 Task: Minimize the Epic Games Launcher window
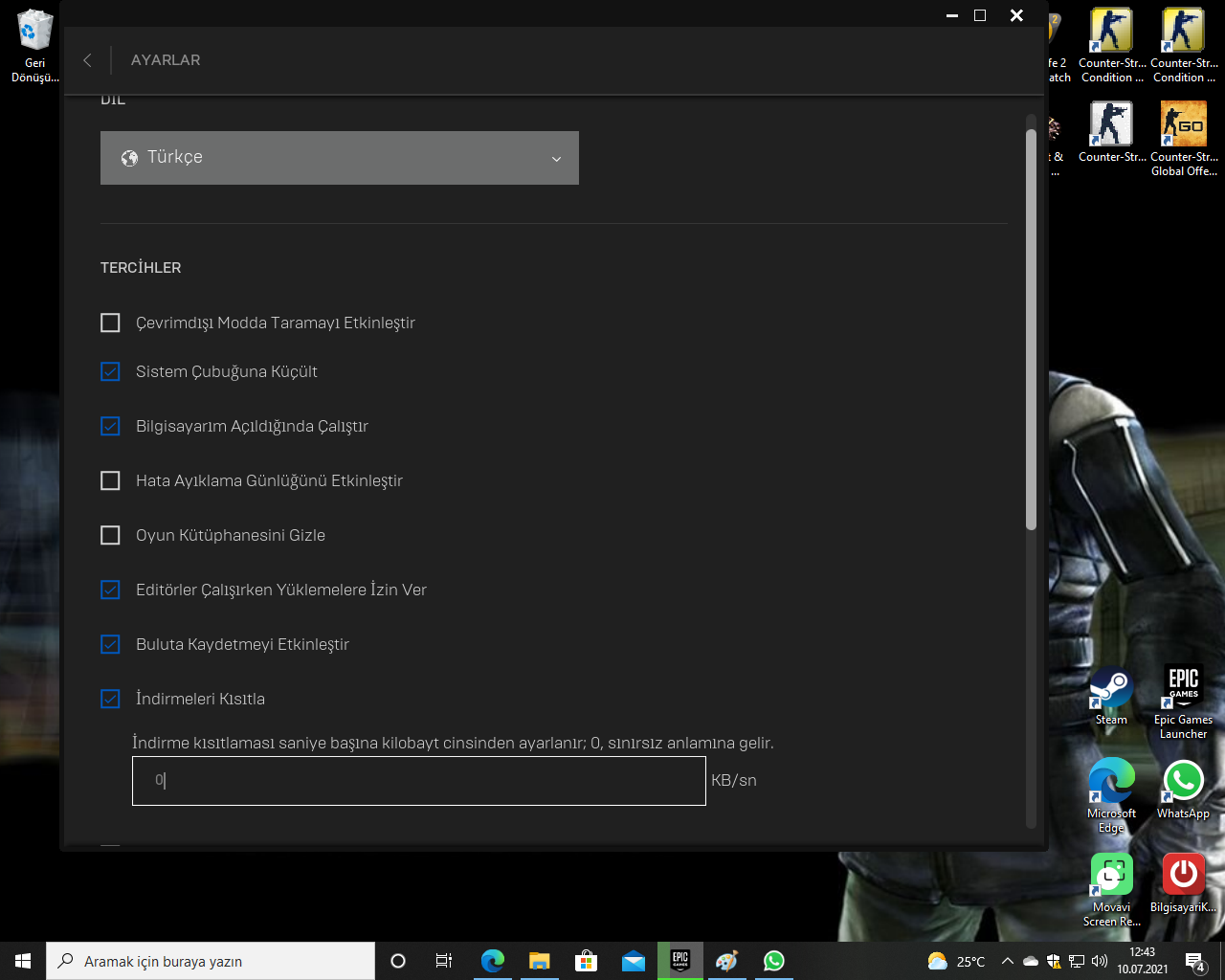point(952,15)
